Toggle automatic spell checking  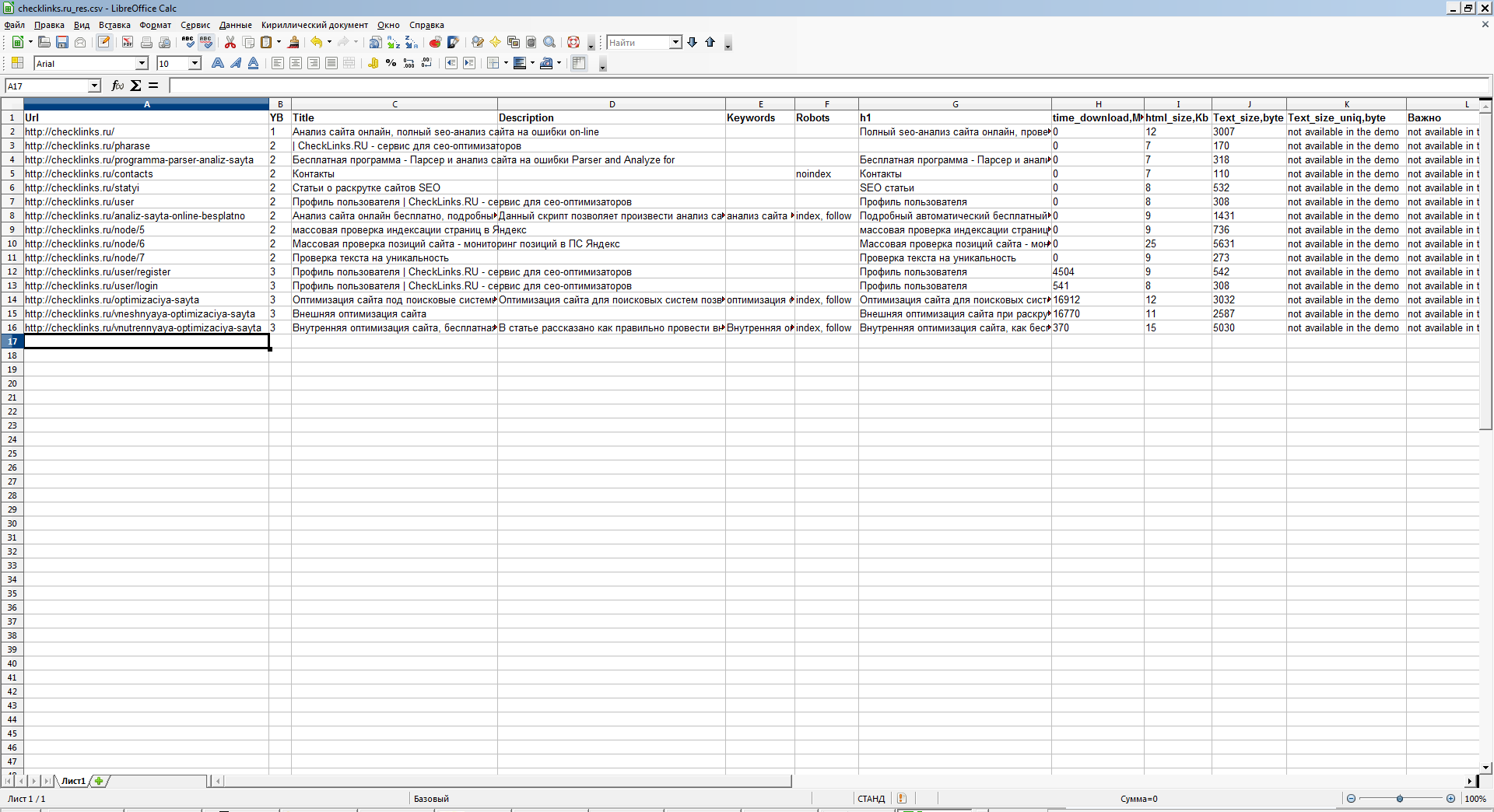(x=206, y=43)
